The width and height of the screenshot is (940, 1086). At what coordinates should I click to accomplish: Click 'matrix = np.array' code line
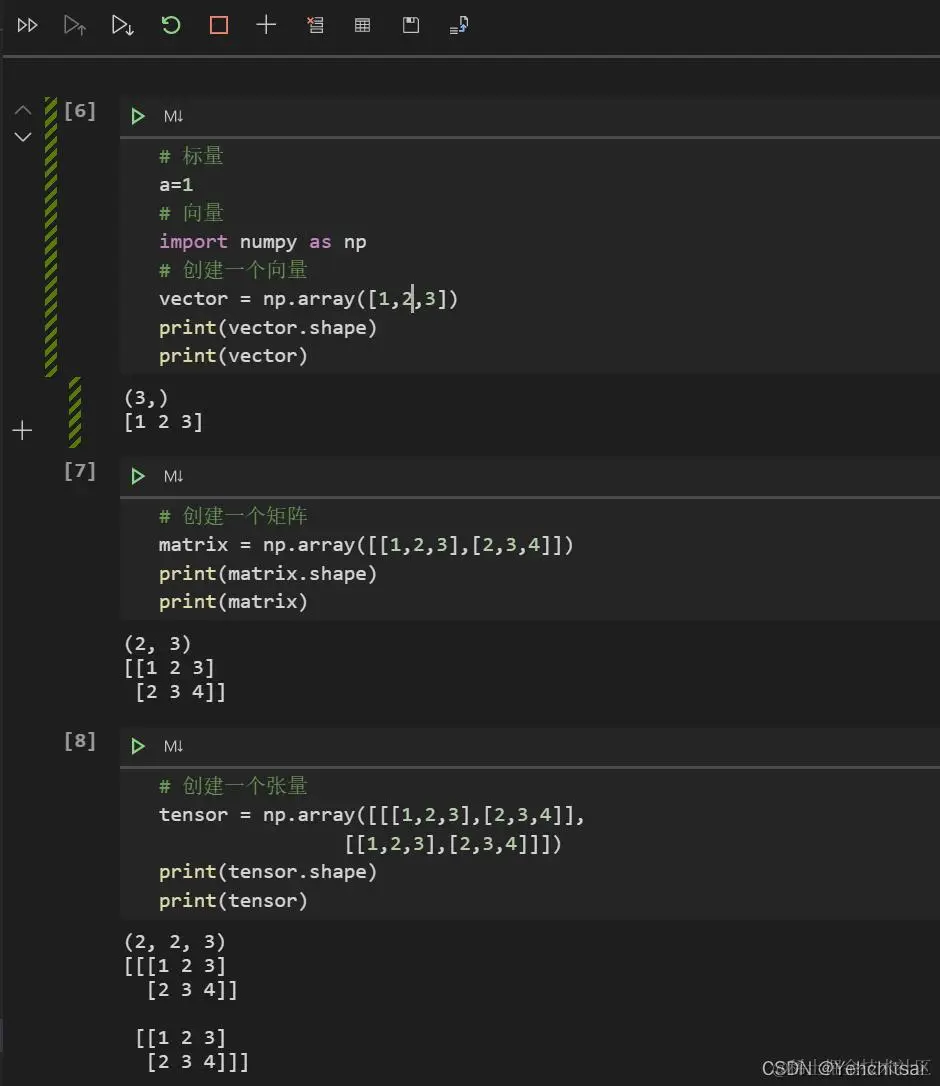click(366, 545)
